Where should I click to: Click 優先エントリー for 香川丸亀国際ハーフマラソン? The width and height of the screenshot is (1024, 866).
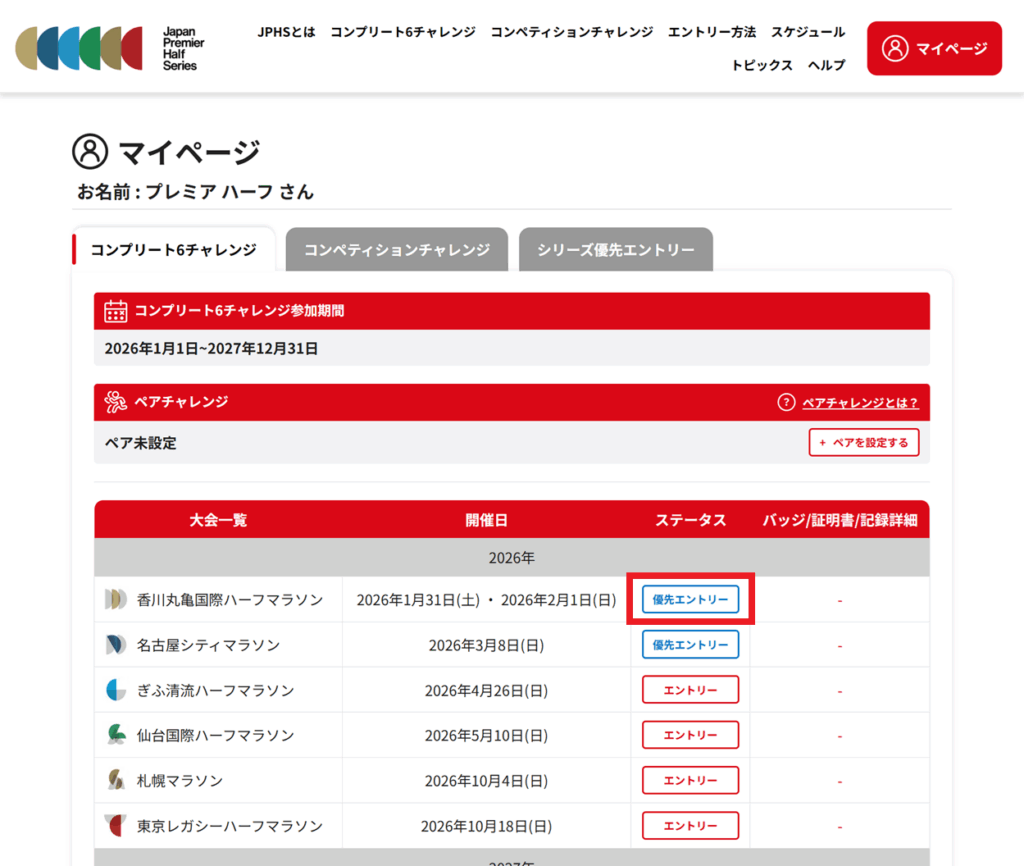[690, 600]
